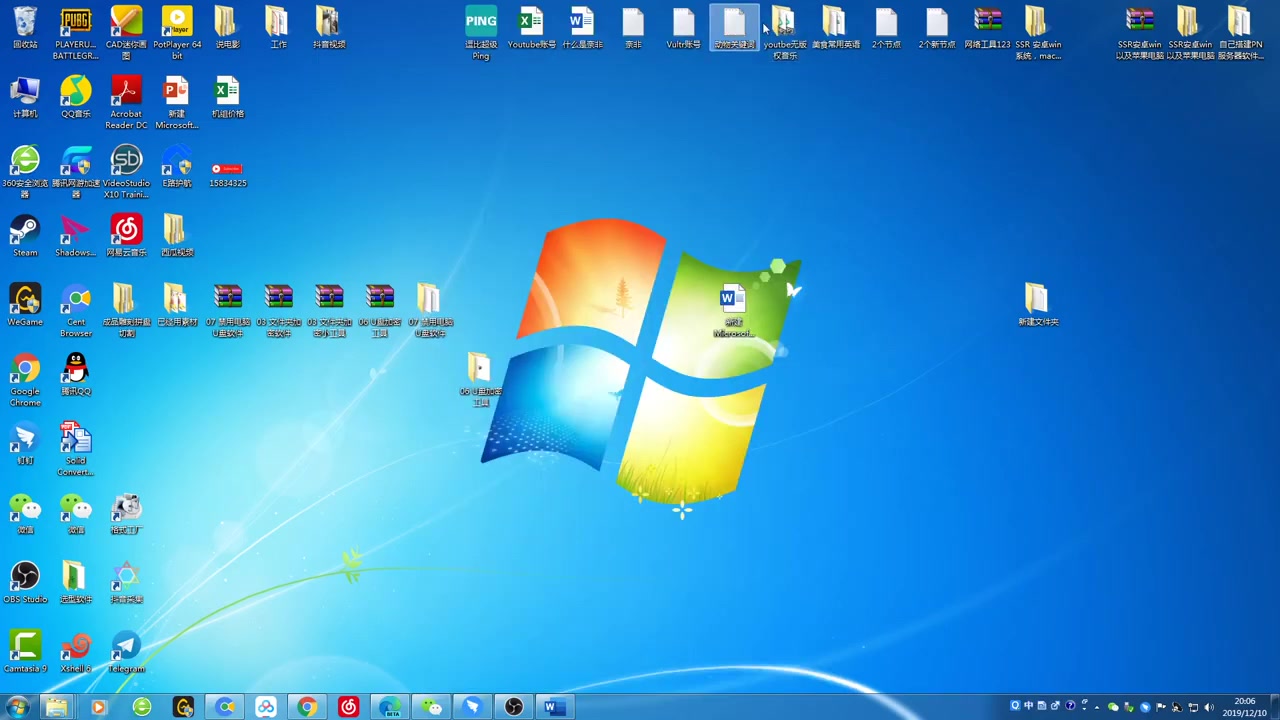Launch Telegram desktop shortcut

point(126,652)
